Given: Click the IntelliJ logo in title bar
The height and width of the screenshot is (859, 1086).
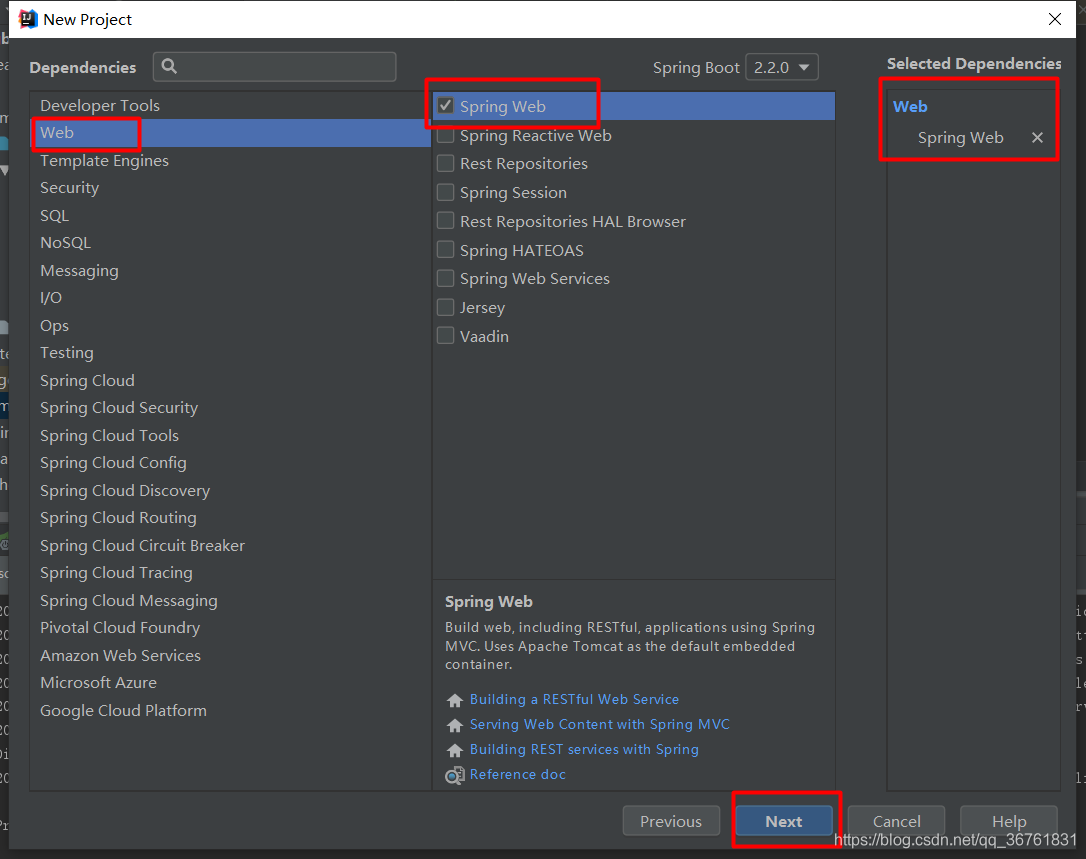Looking at the screenshot, I should (28, 19).
